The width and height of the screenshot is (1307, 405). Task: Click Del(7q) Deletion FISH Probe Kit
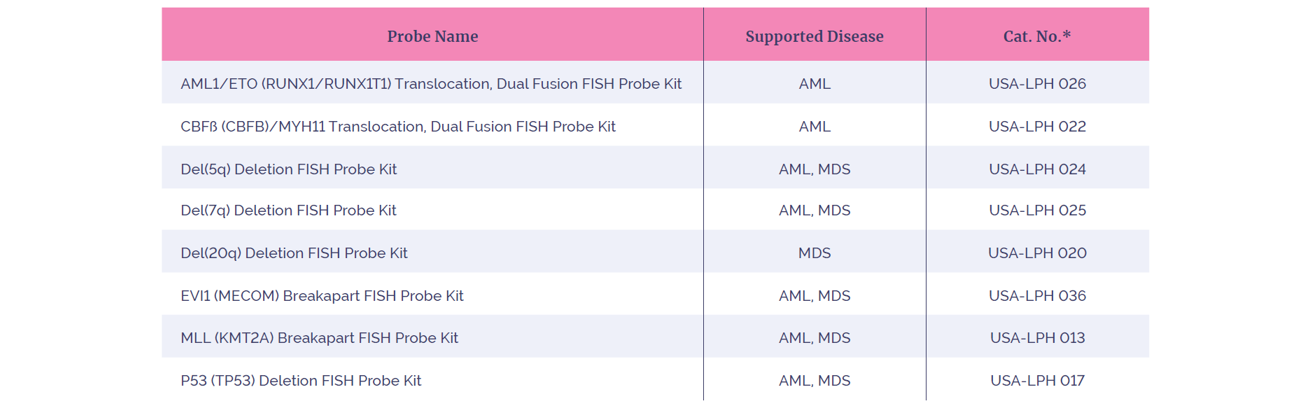(288, 211)
